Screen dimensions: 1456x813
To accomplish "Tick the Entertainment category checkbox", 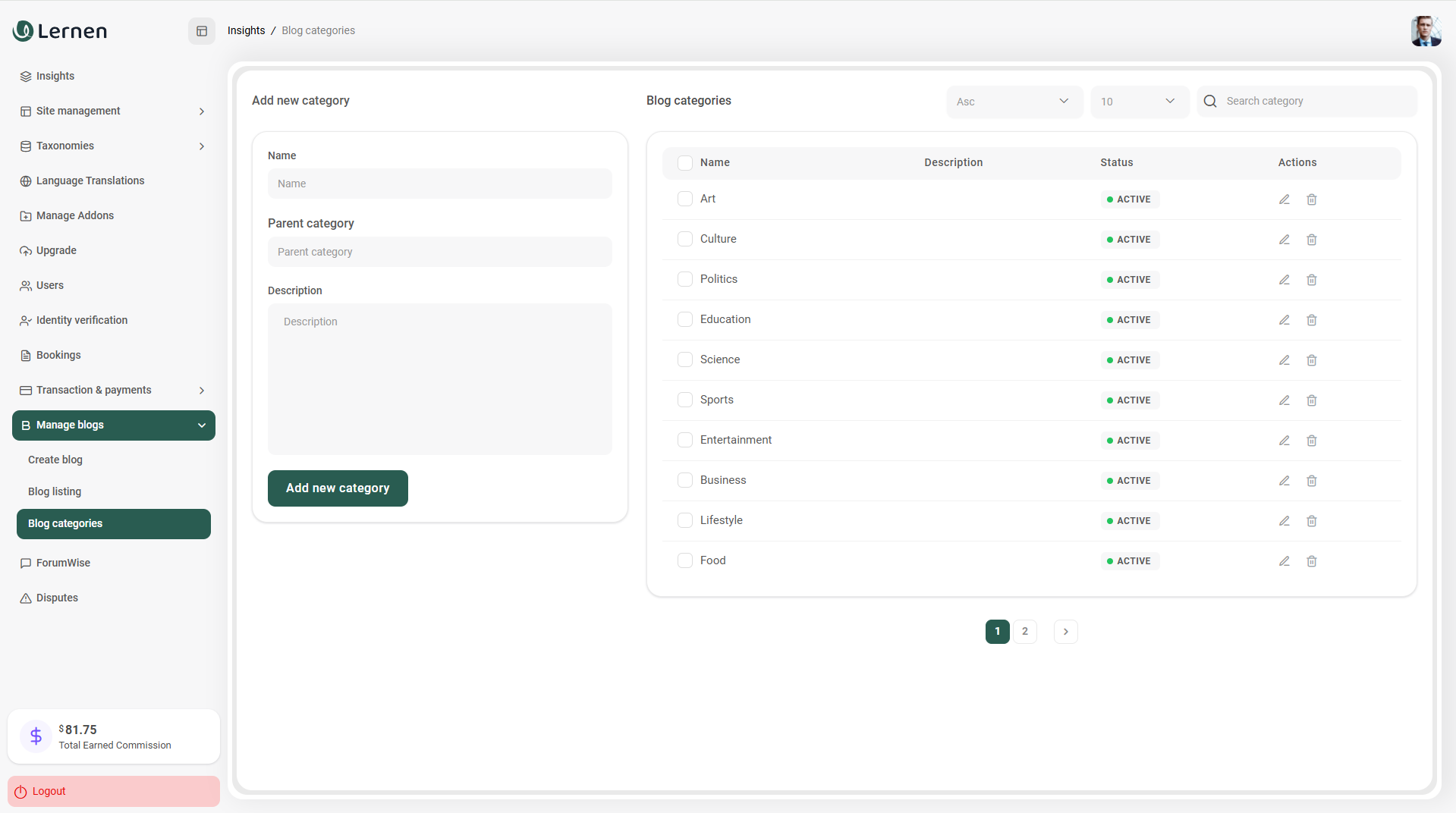I will 684,440.
